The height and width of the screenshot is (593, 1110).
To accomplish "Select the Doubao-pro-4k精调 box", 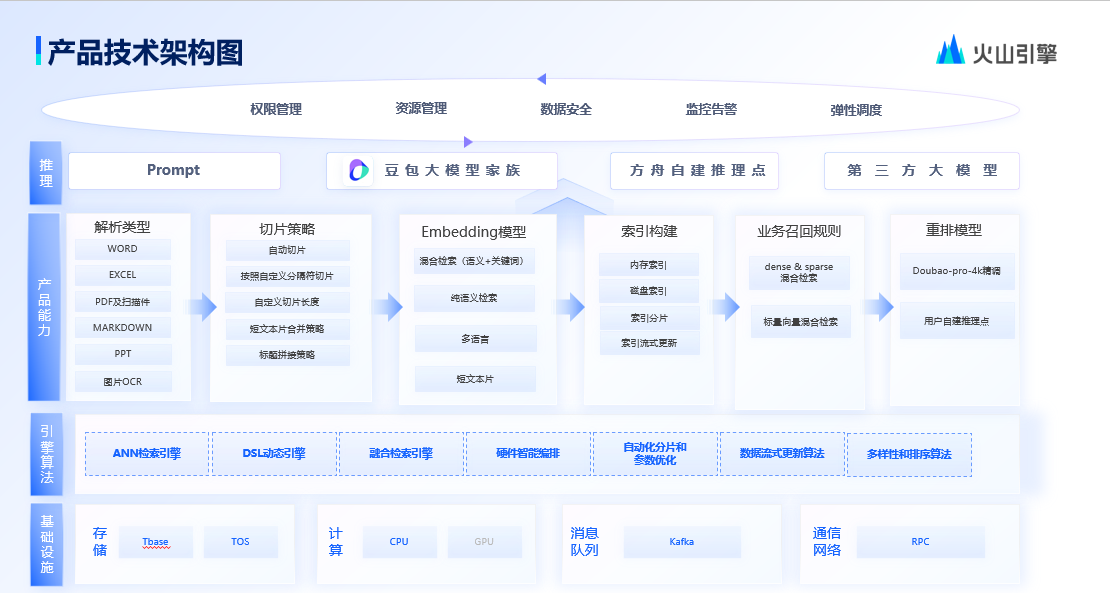I will (x=956, y=271).
